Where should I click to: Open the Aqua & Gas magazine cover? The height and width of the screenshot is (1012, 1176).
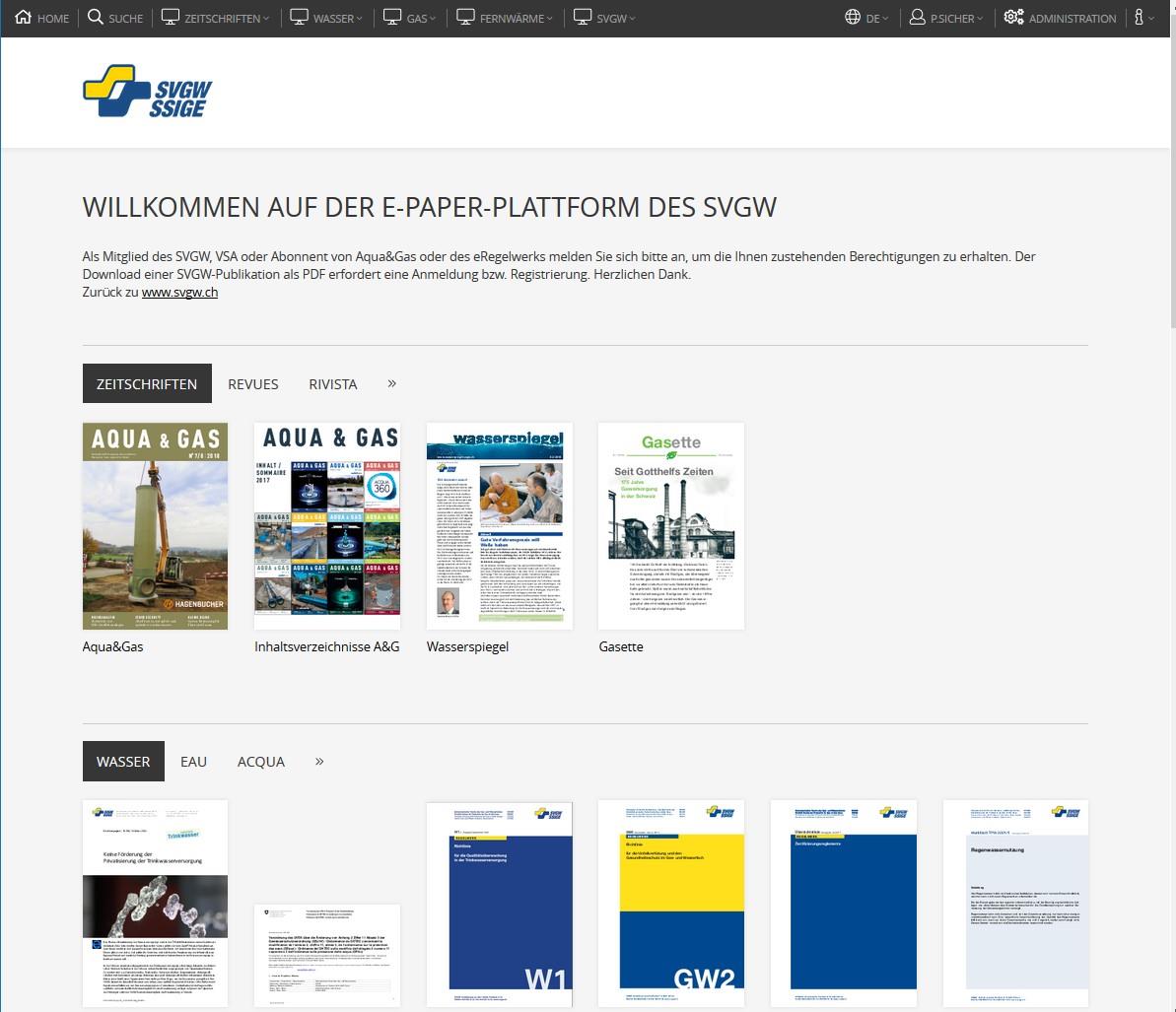pos(155,526)
